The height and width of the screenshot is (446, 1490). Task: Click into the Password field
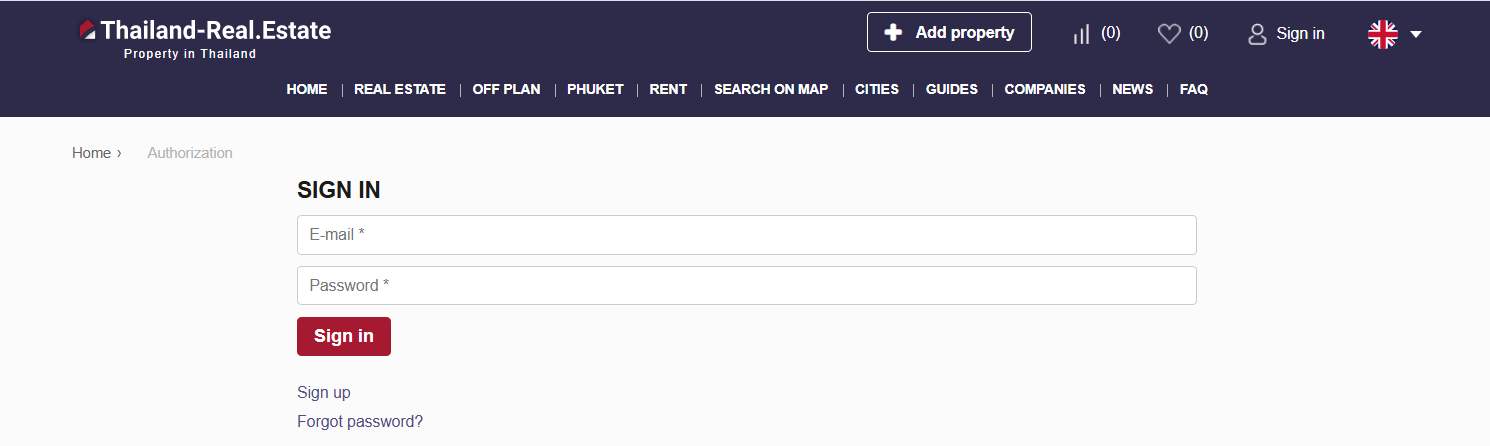746,285
